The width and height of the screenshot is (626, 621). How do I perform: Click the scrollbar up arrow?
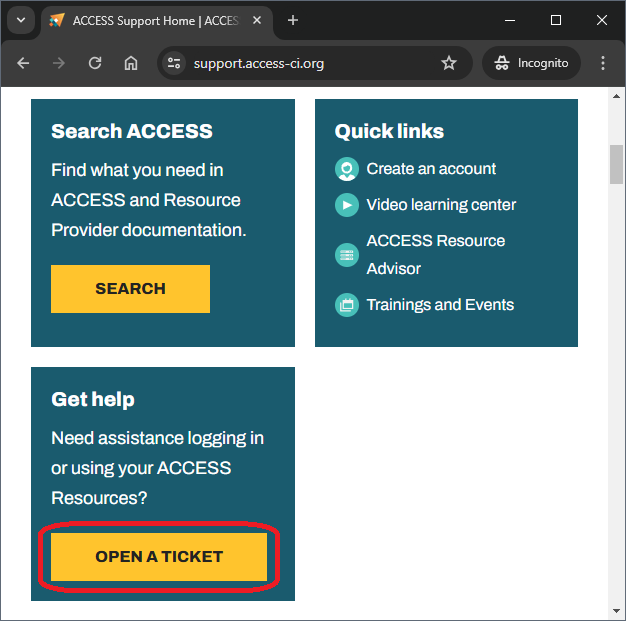(x=616, y=96)
